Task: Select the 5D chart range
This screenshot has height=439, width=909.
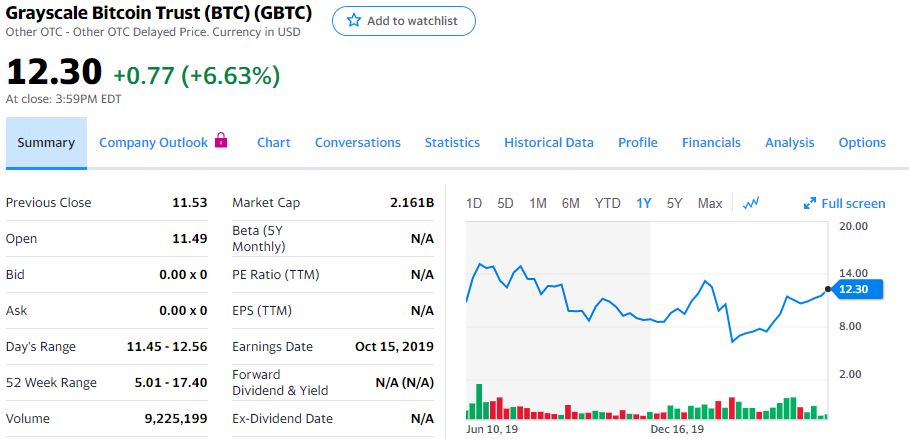Action: (x=506, y=204)
